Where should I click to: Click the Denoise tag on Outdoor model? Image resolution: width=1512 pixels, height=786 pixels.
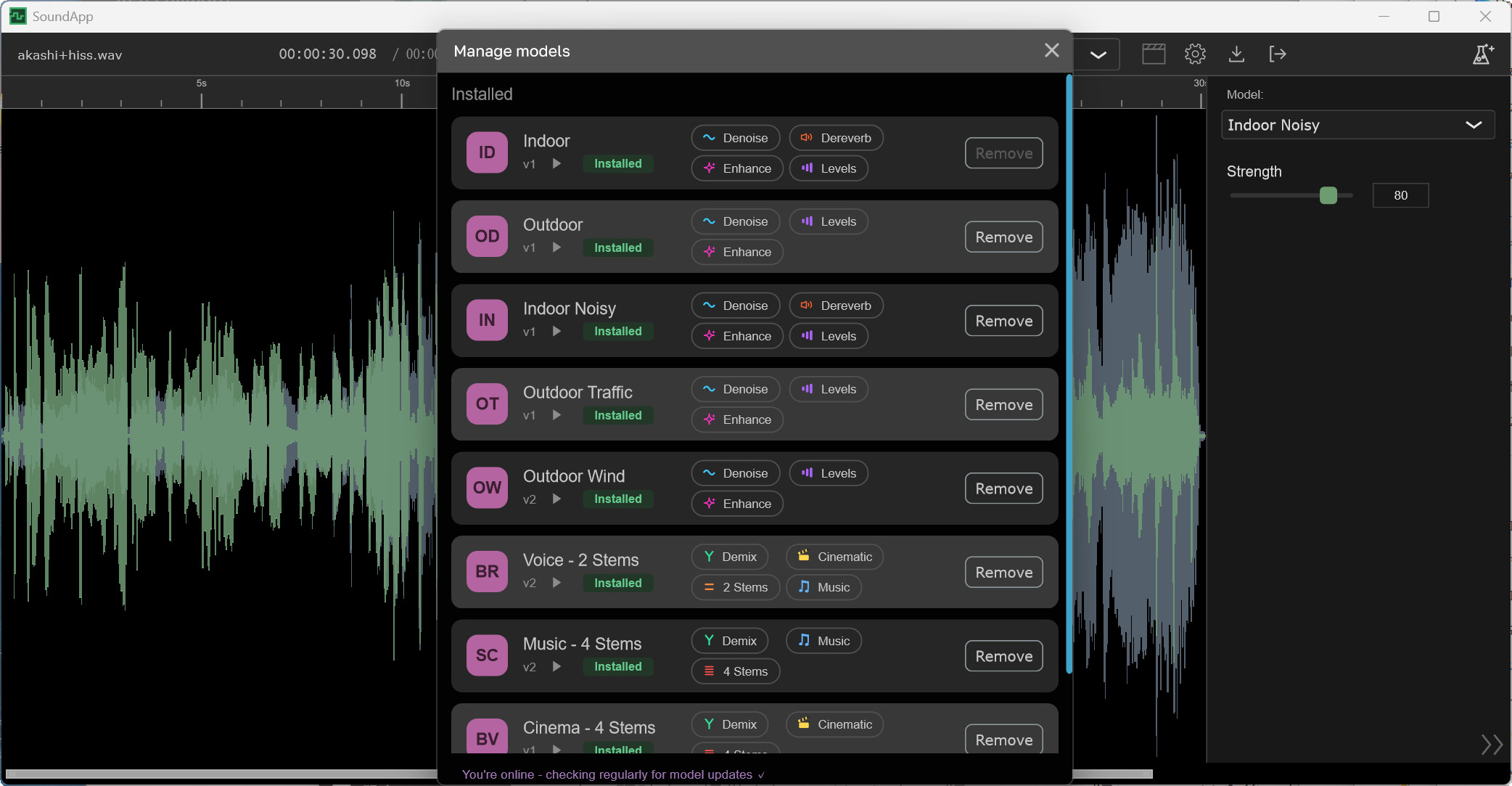point(735,221)
